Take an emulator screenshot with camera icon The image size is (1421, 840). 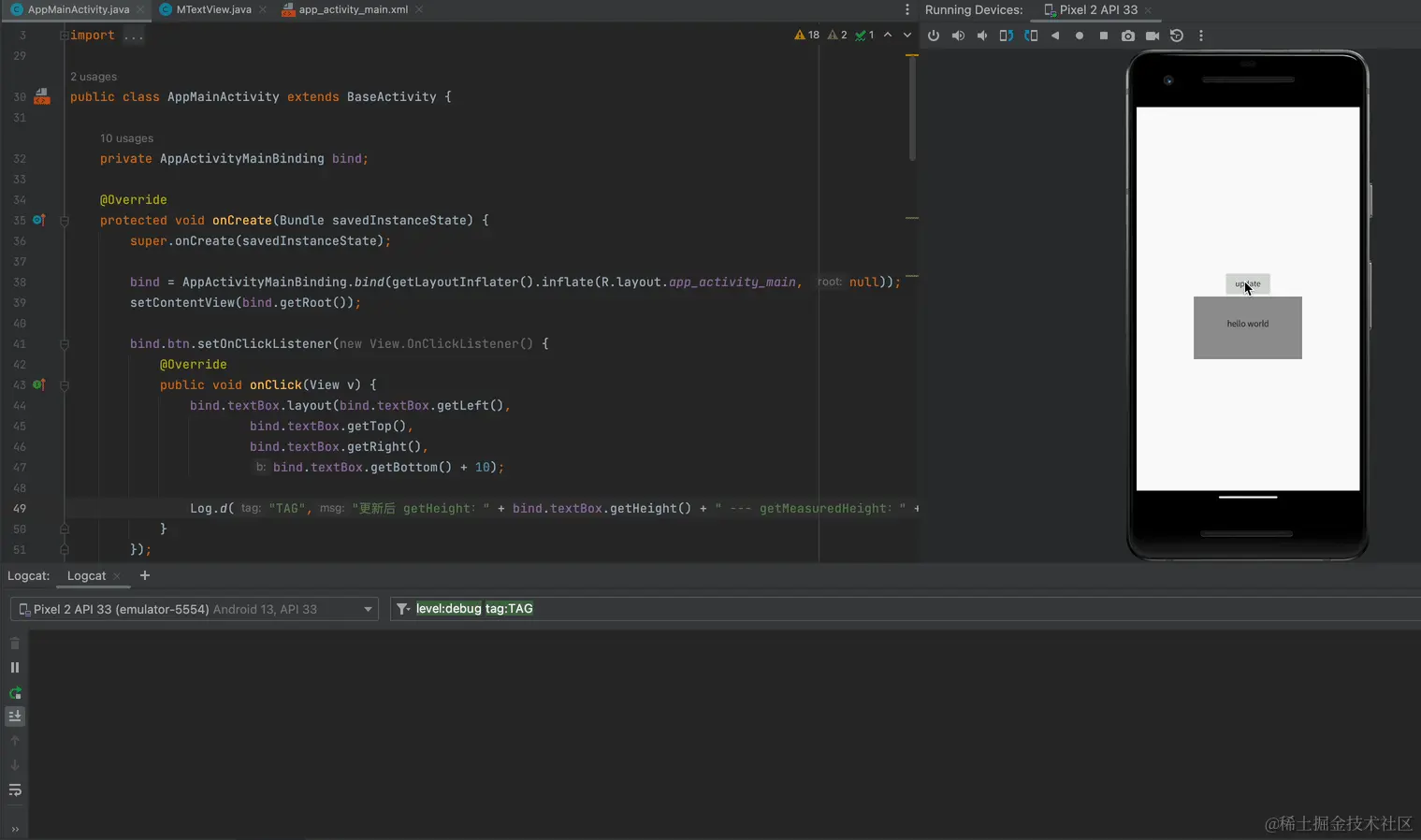pyautogui.click(x=1128, y=36)
